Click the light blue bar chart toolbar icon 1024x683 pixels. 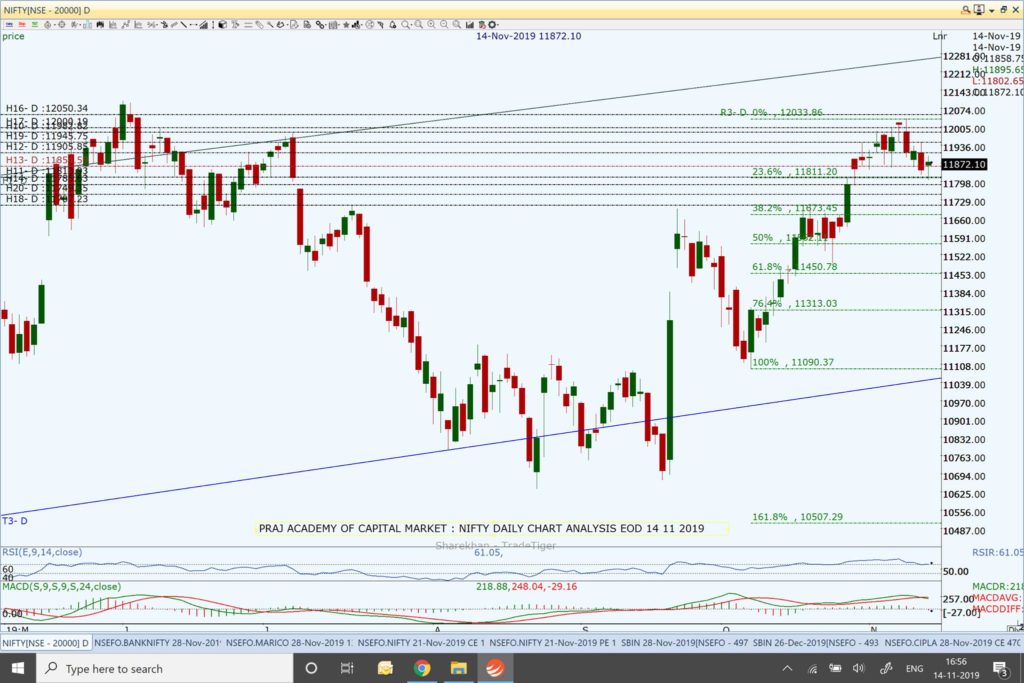pos(88,25)
